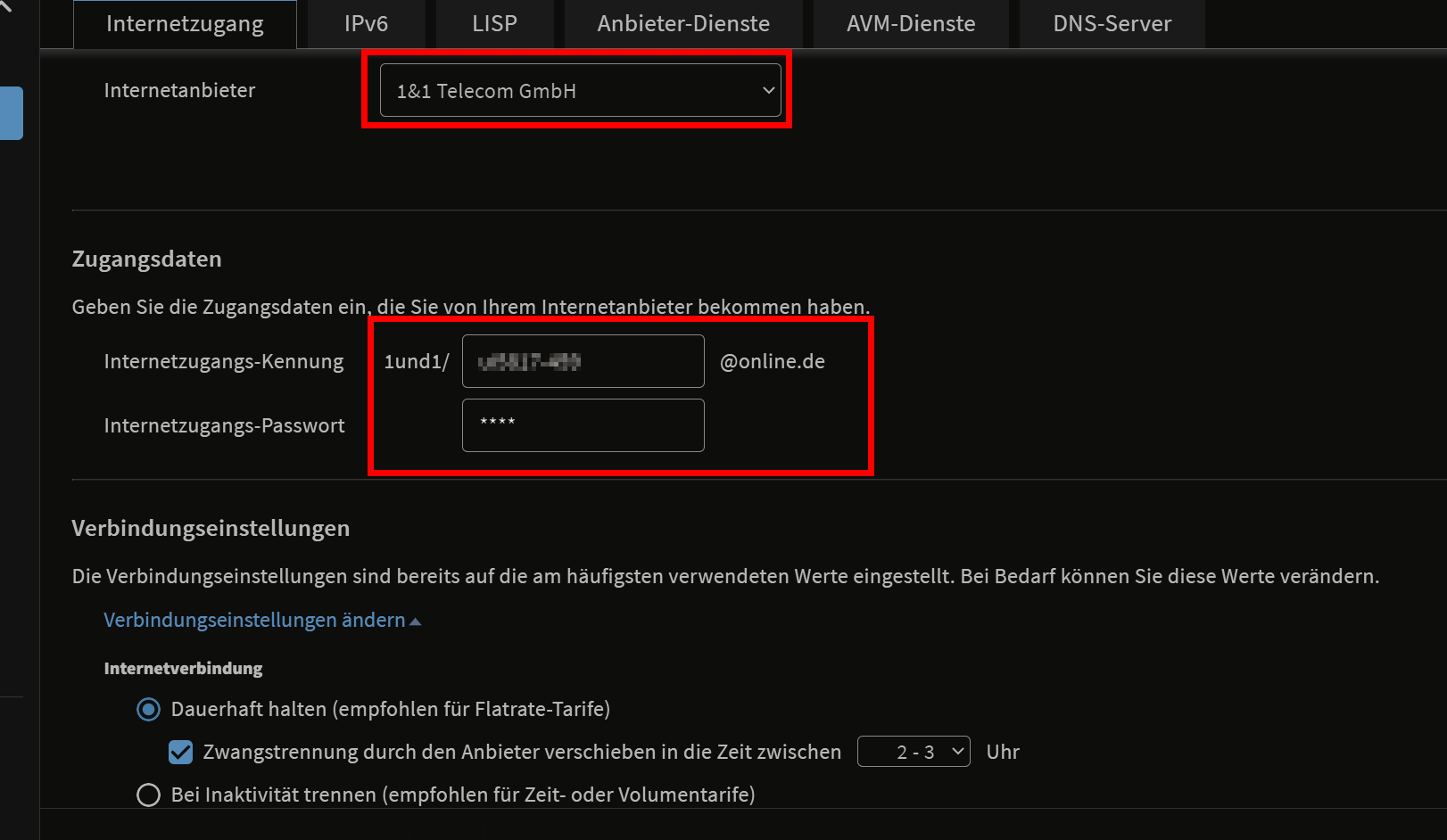Switch to the Anbieter-Dienste tab
Image resolution: width=1447 pixels, height=840 pixels.
point(683,24)
